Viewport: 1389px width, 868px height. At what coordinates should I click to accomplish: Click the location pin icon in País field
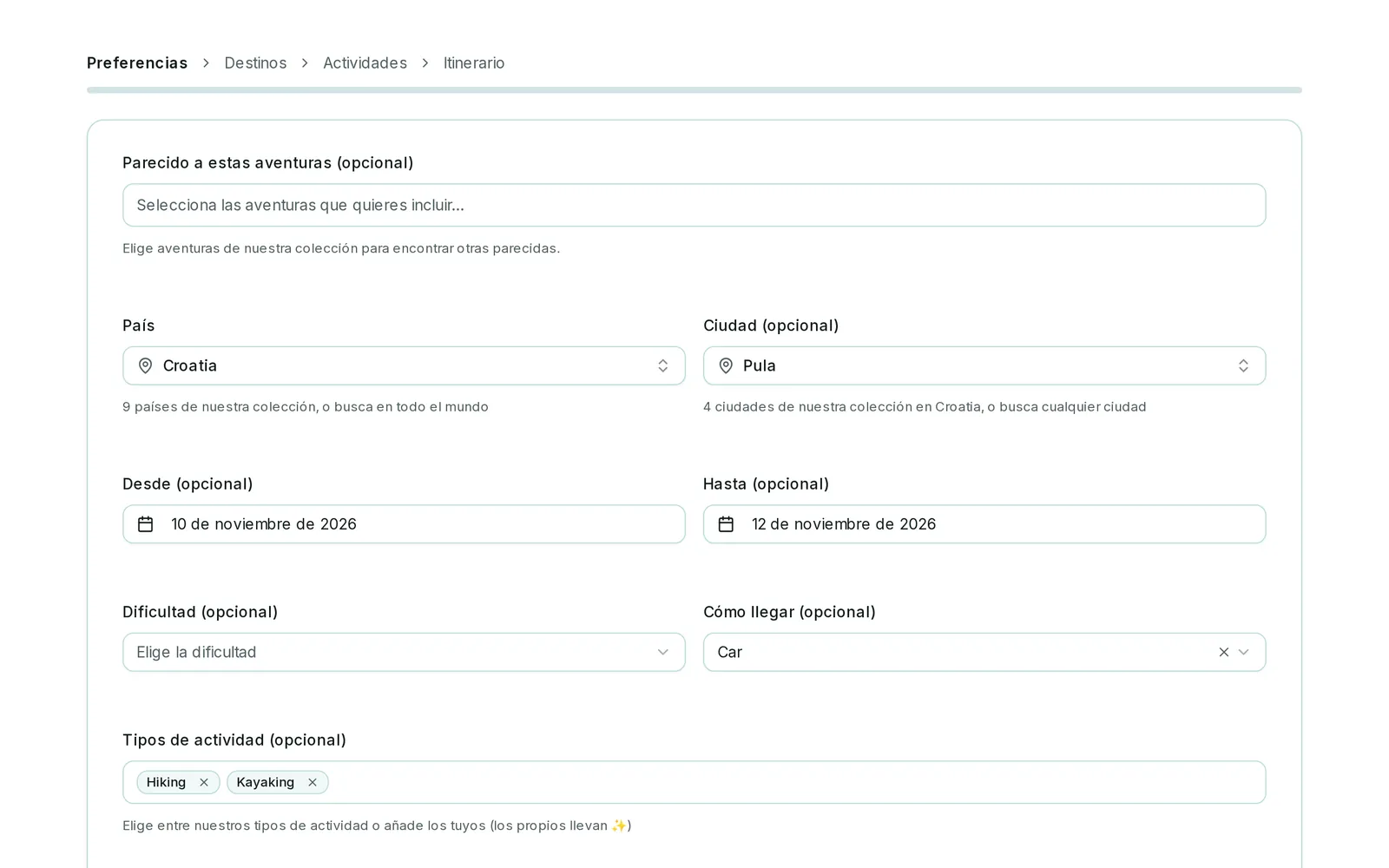tap(146, 366)
